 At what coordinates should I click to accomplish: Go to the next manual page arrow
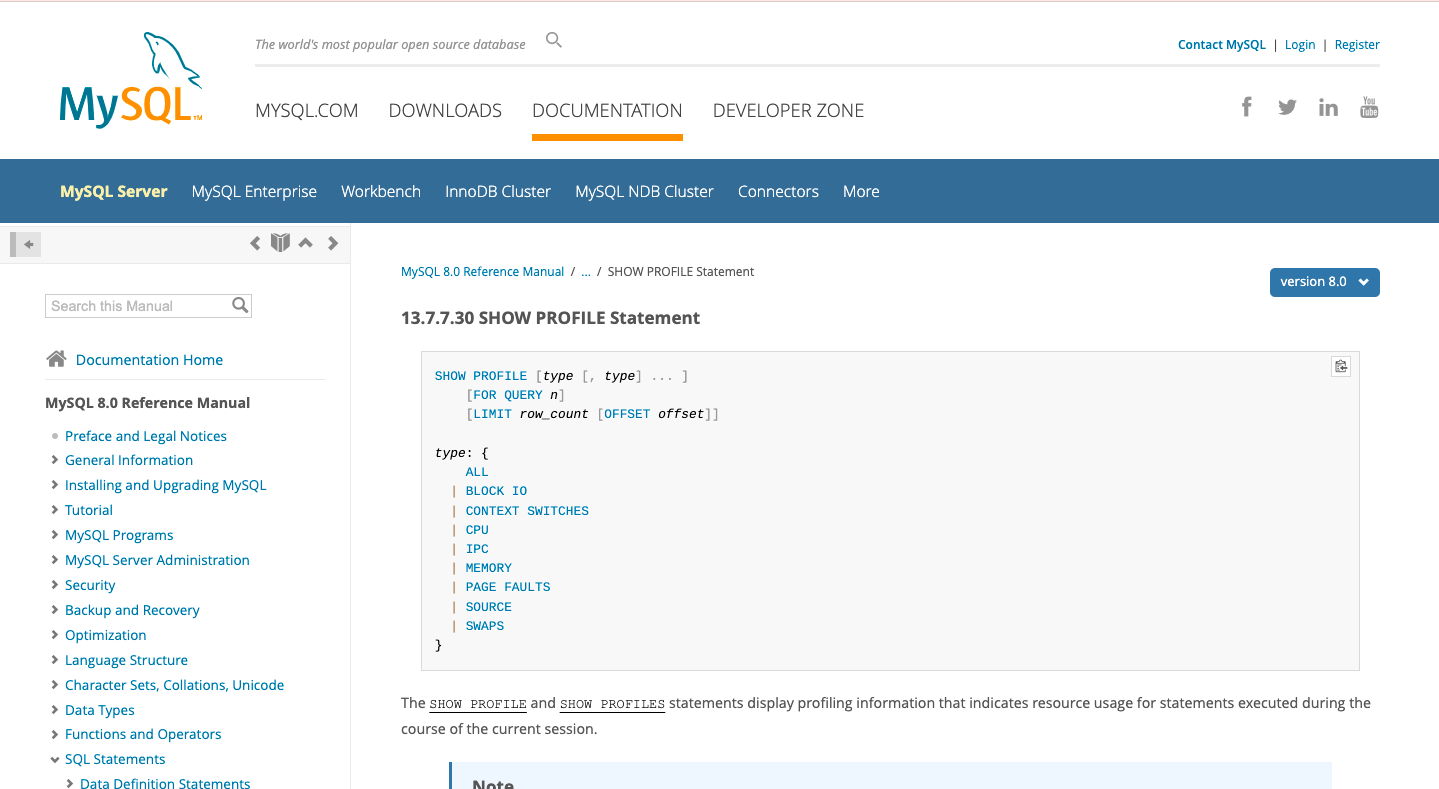tap(333, 243)
